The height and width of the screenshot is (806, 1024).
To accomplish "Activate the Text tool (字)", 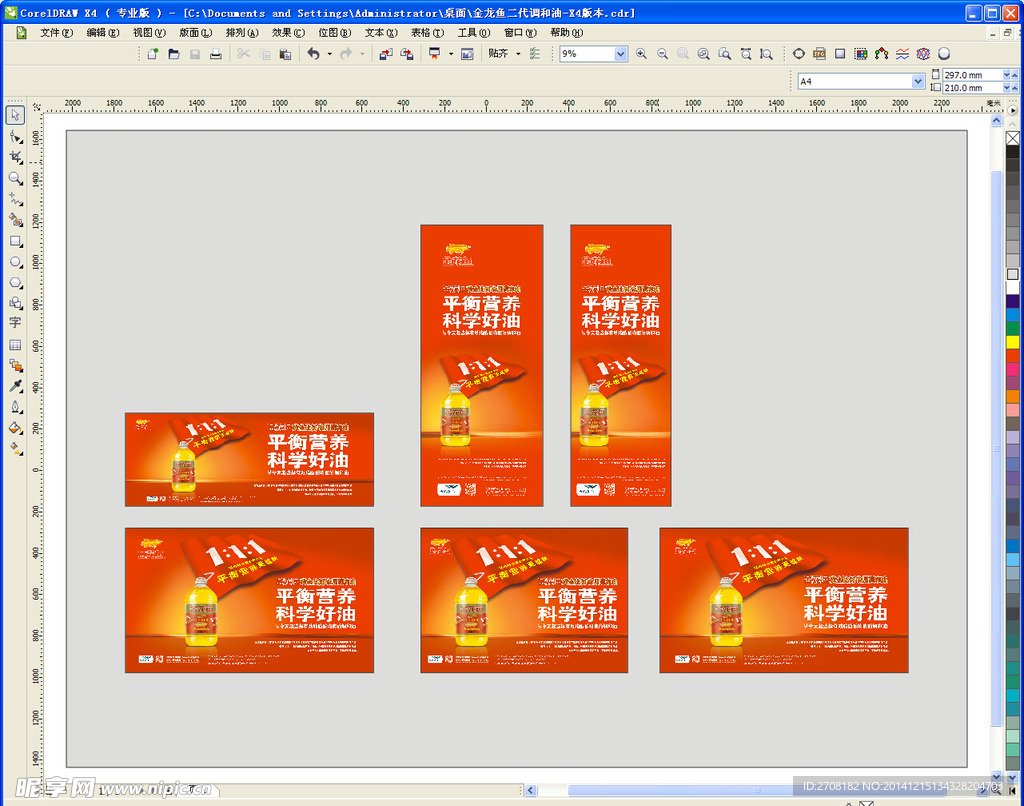I will 15,323.
